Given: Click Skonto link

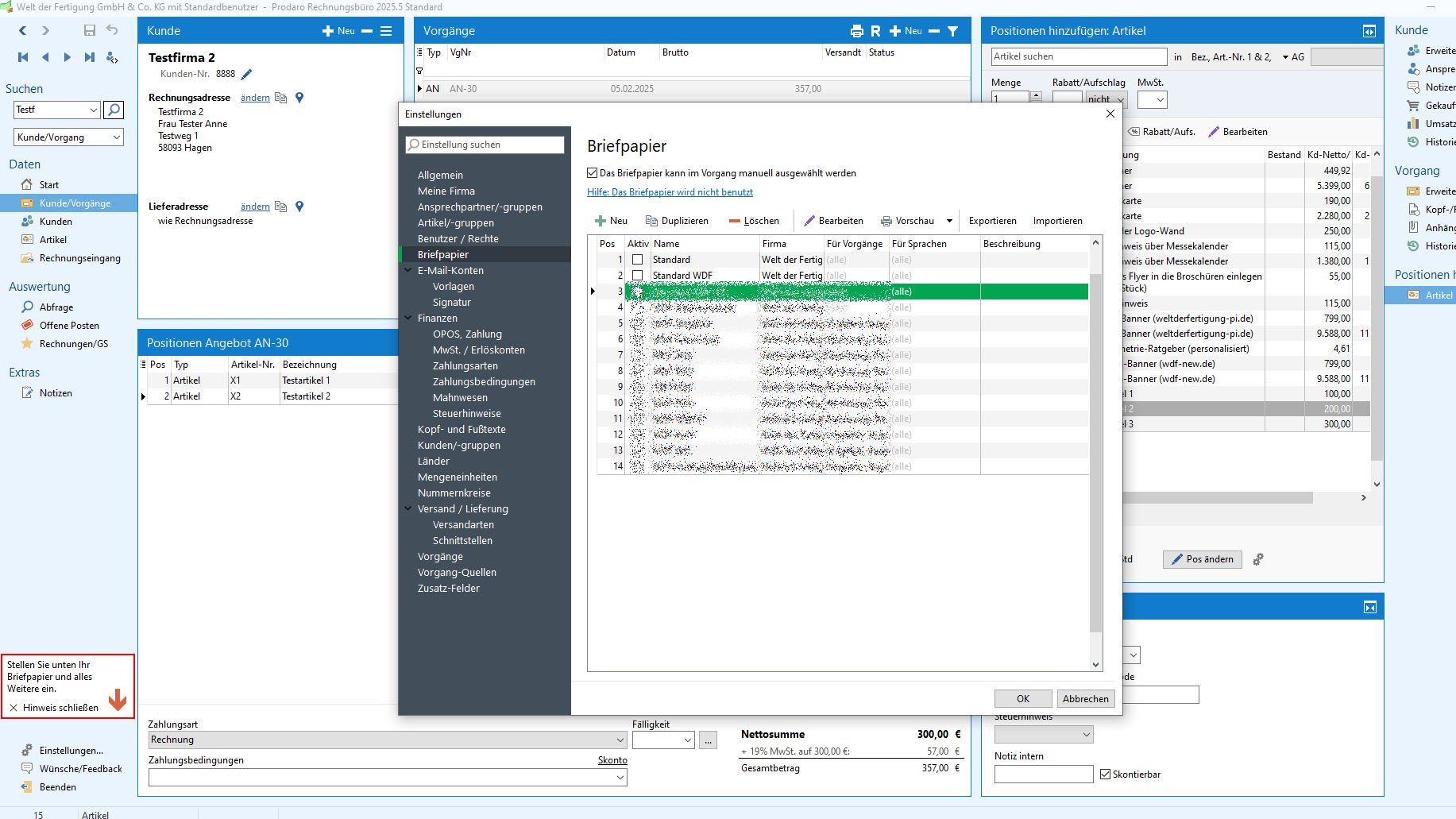Looking at the screenshot, I should pos(612,760).
